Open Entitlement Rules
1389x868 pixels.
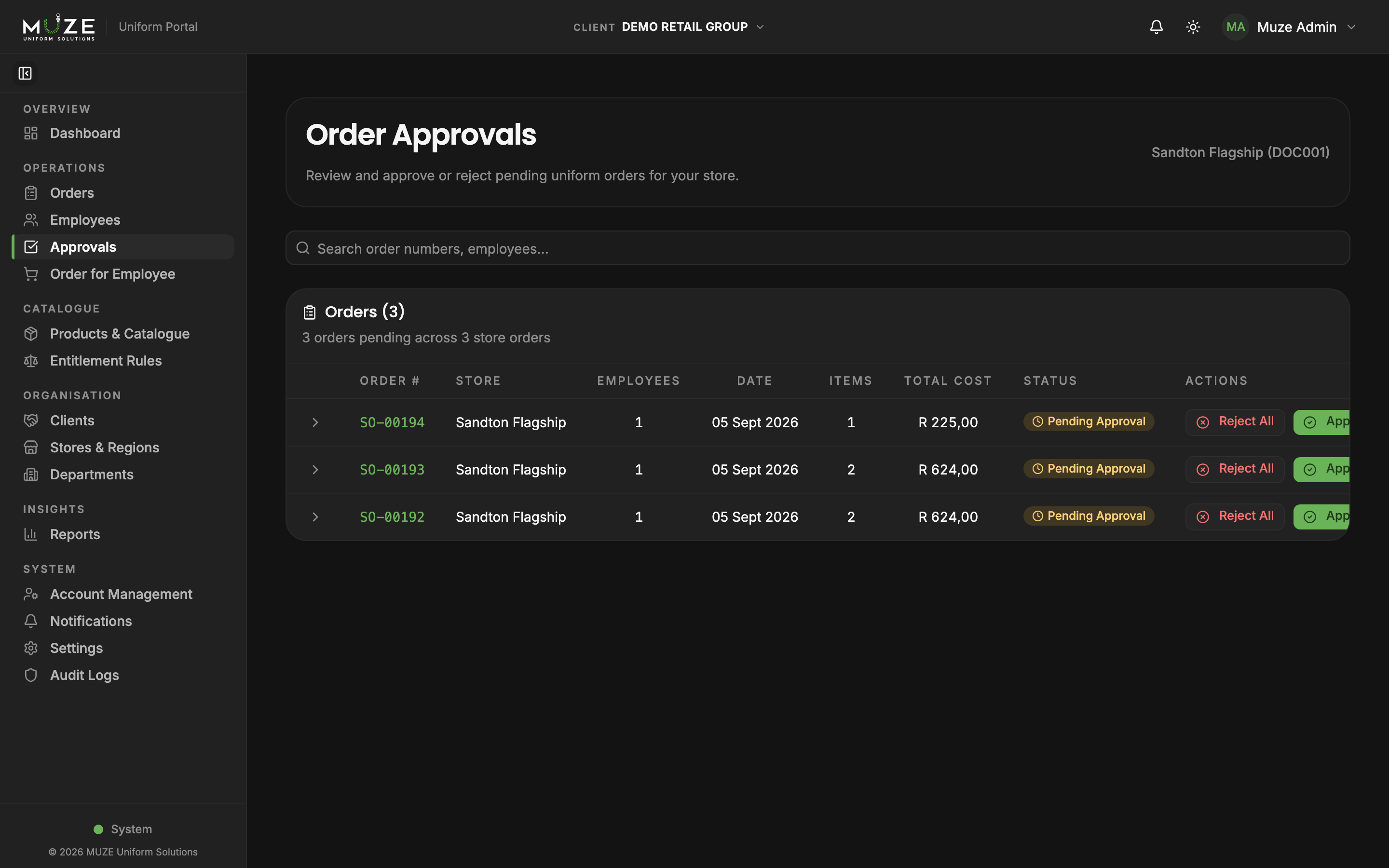tap(123, 361)
